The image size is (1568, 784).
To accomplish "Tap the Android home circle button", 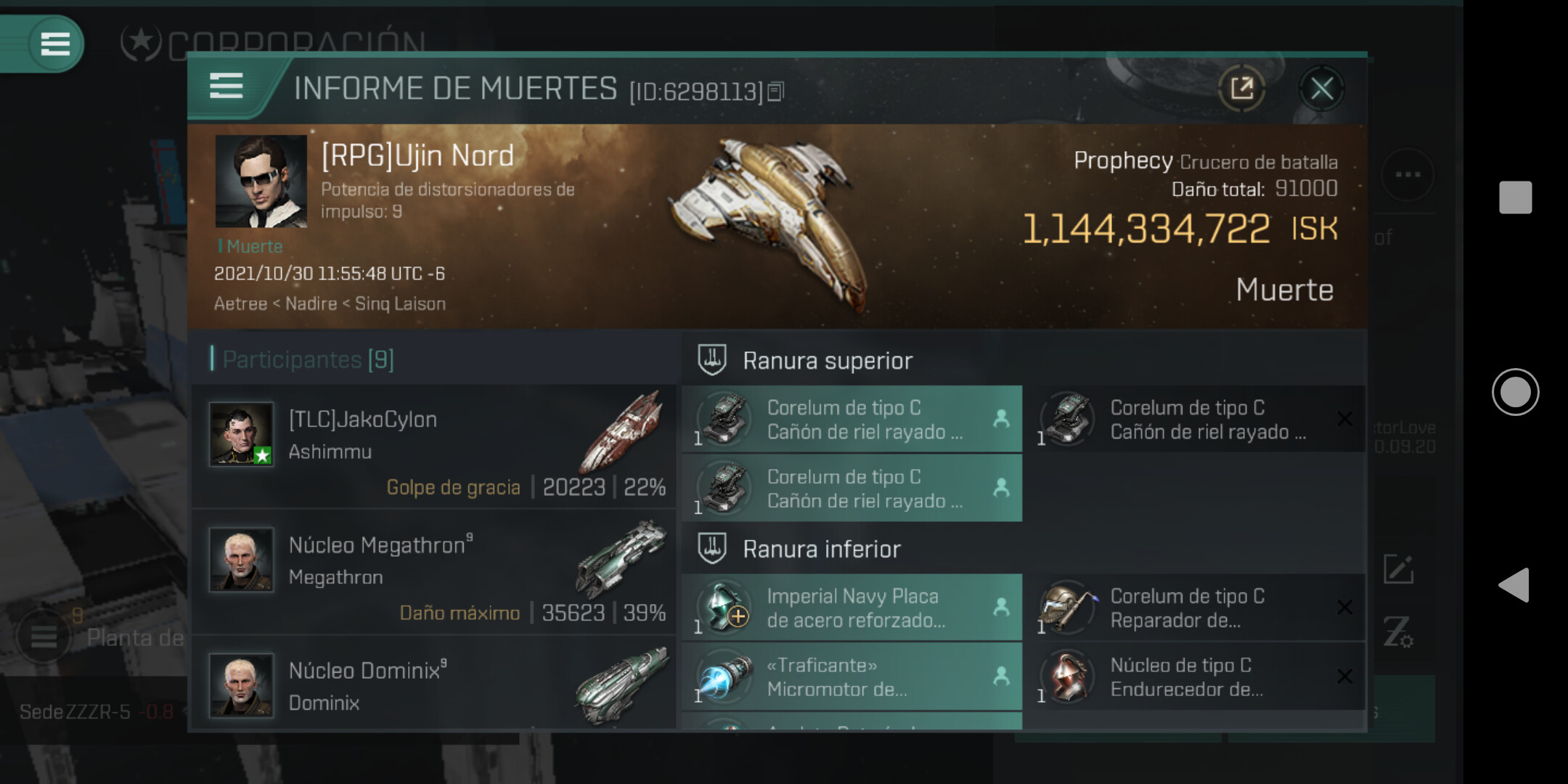I will [x=1515, y=392].
